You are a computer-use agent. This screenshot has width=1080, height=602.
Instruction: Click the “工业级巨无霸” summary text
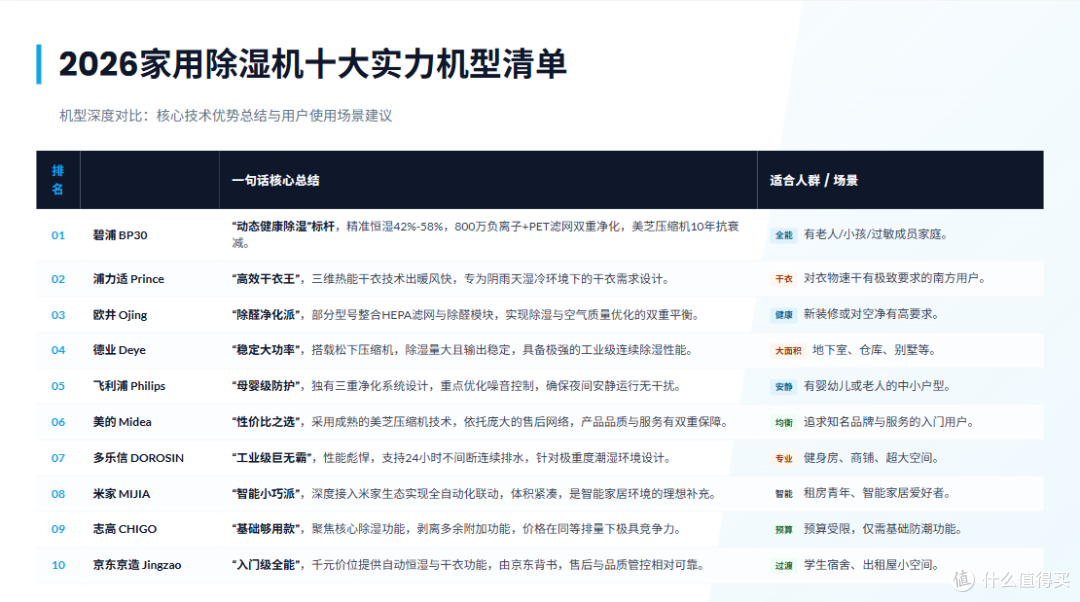pos(272,457)
